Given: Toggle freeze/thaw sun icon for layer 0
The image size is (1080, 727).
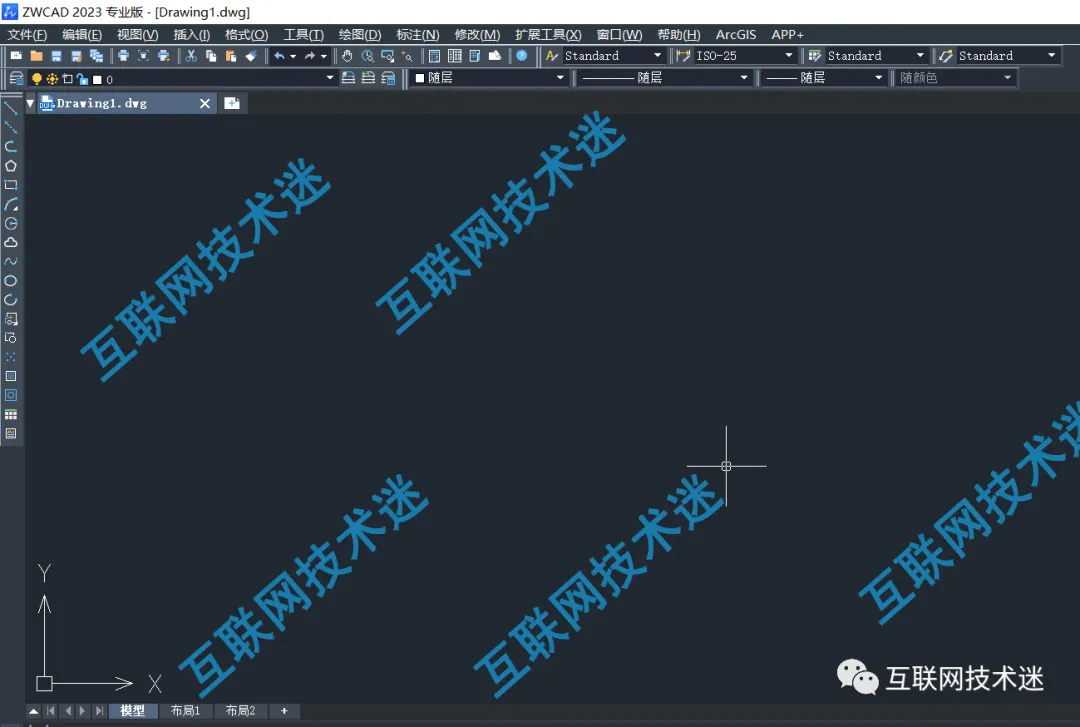Looking at the screenshot, I should (52, 79).
